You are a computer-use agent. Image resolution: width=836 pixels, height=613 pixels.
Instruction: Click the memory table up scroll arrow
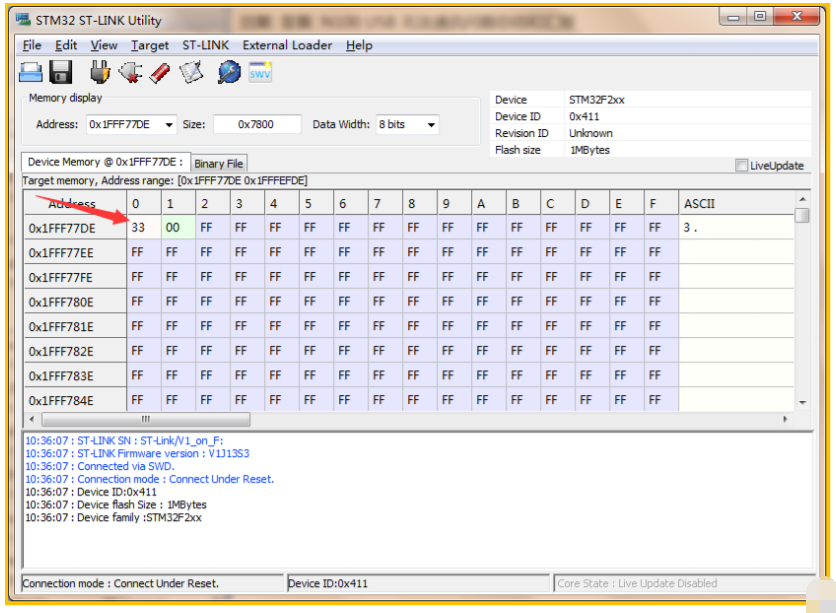pyautogui.click(x=802, y=199)
